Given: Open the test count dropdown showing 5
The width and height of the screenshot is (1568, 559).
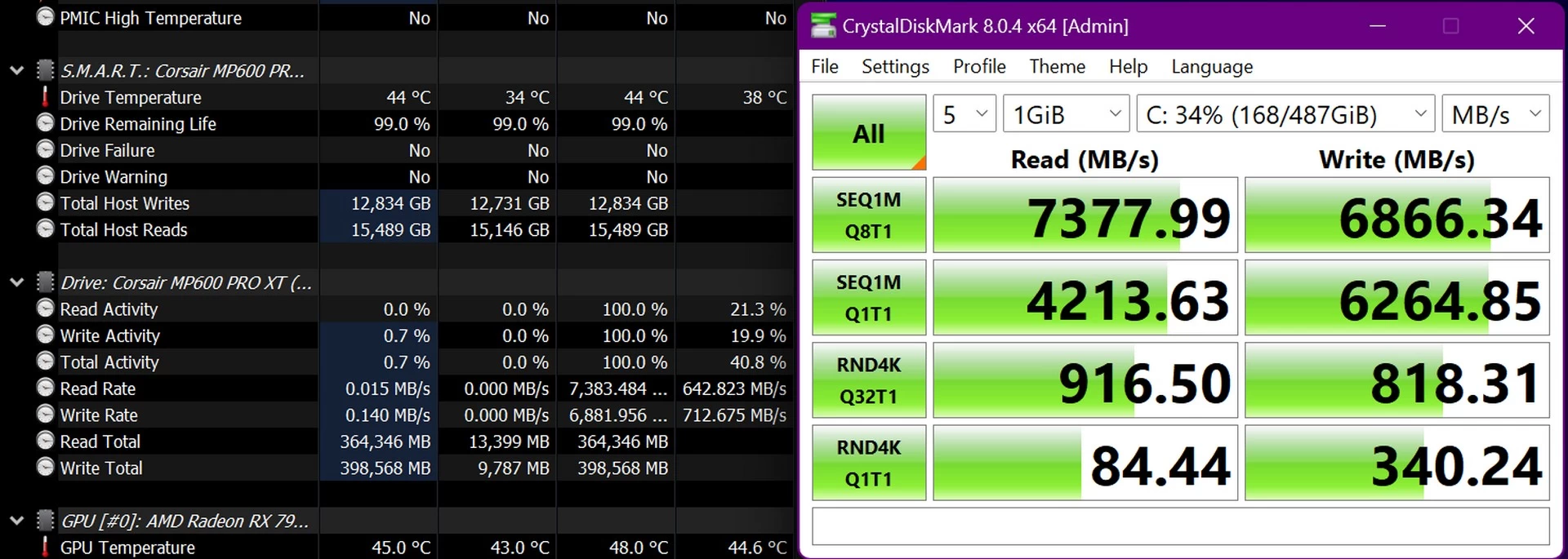Looking at the screenshot, I should click(964, 114).
